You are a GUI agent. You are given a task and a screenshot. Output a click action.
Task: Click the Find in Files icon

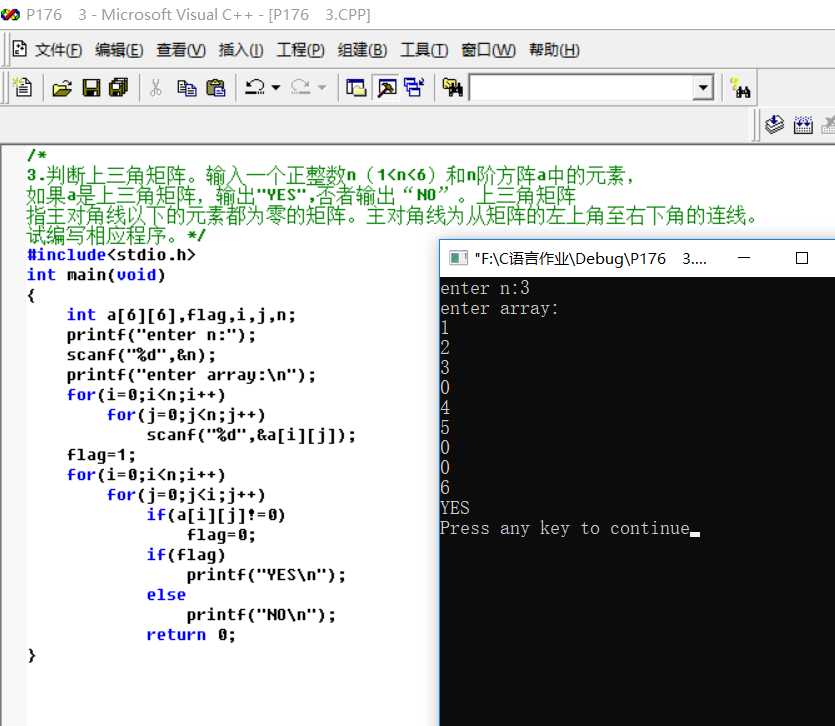452,87
